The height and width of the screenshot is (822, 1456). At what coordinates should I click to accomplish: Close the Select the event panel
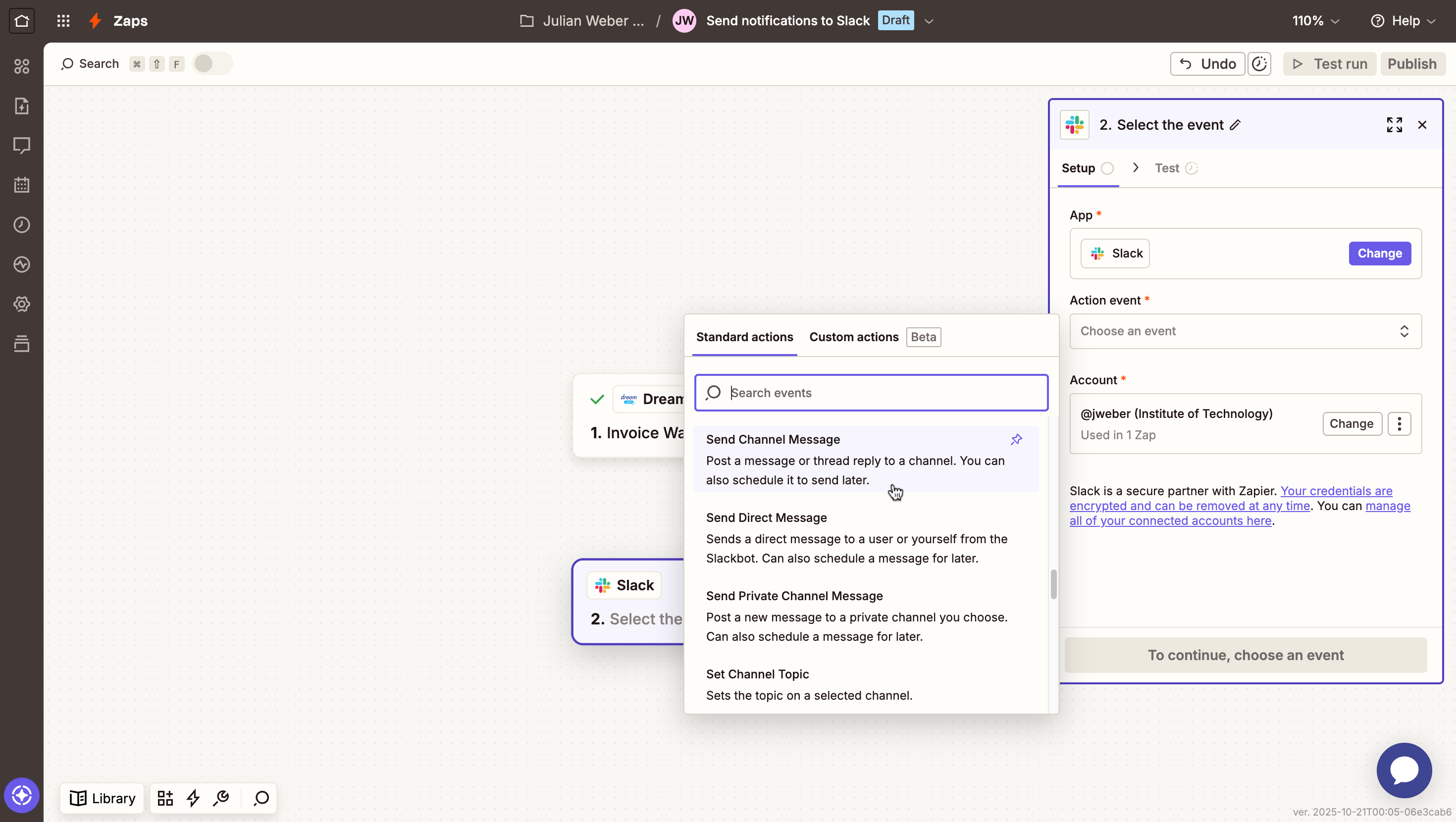pyautogui.click(x=1423, y=125)
